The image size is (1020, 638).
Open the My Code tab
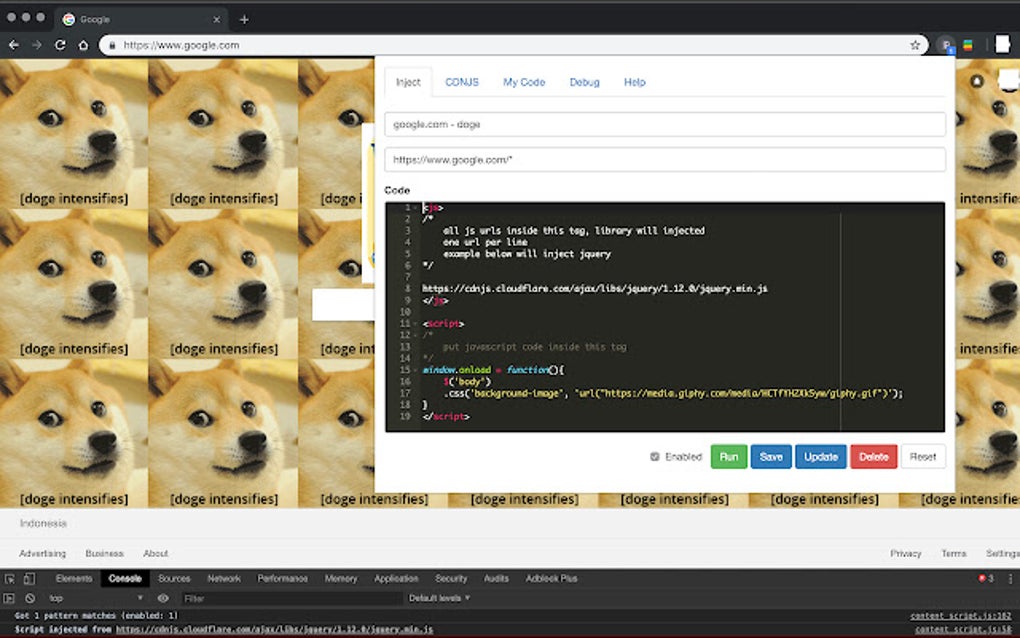tap(524, 82)
